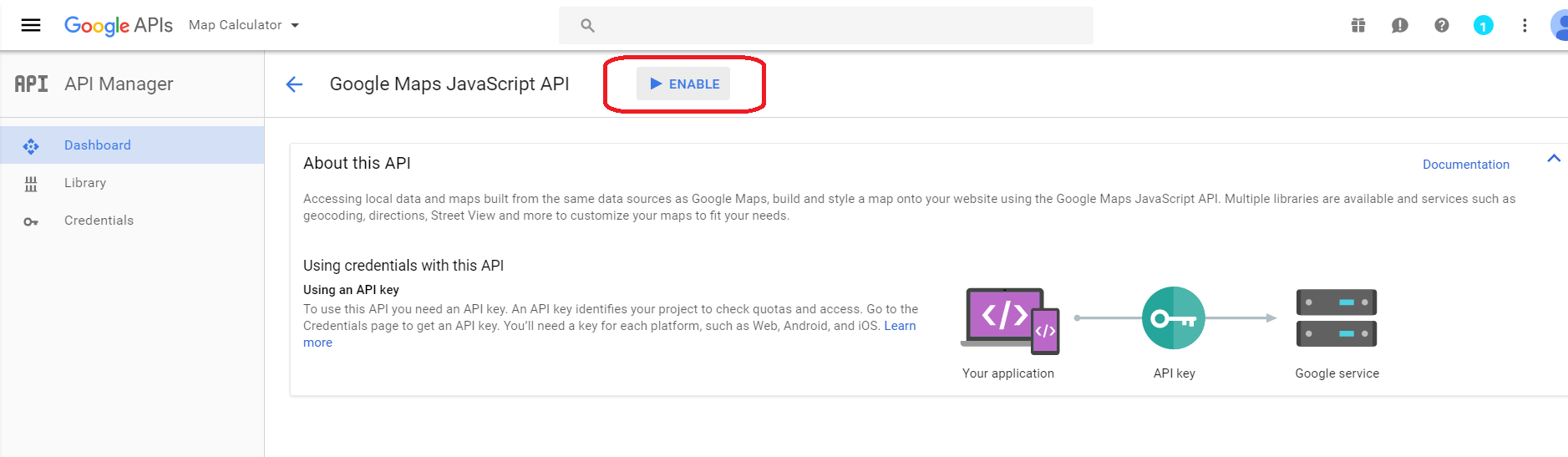
Task: Collapse the About this API panel
Action: coord(1554,158)
